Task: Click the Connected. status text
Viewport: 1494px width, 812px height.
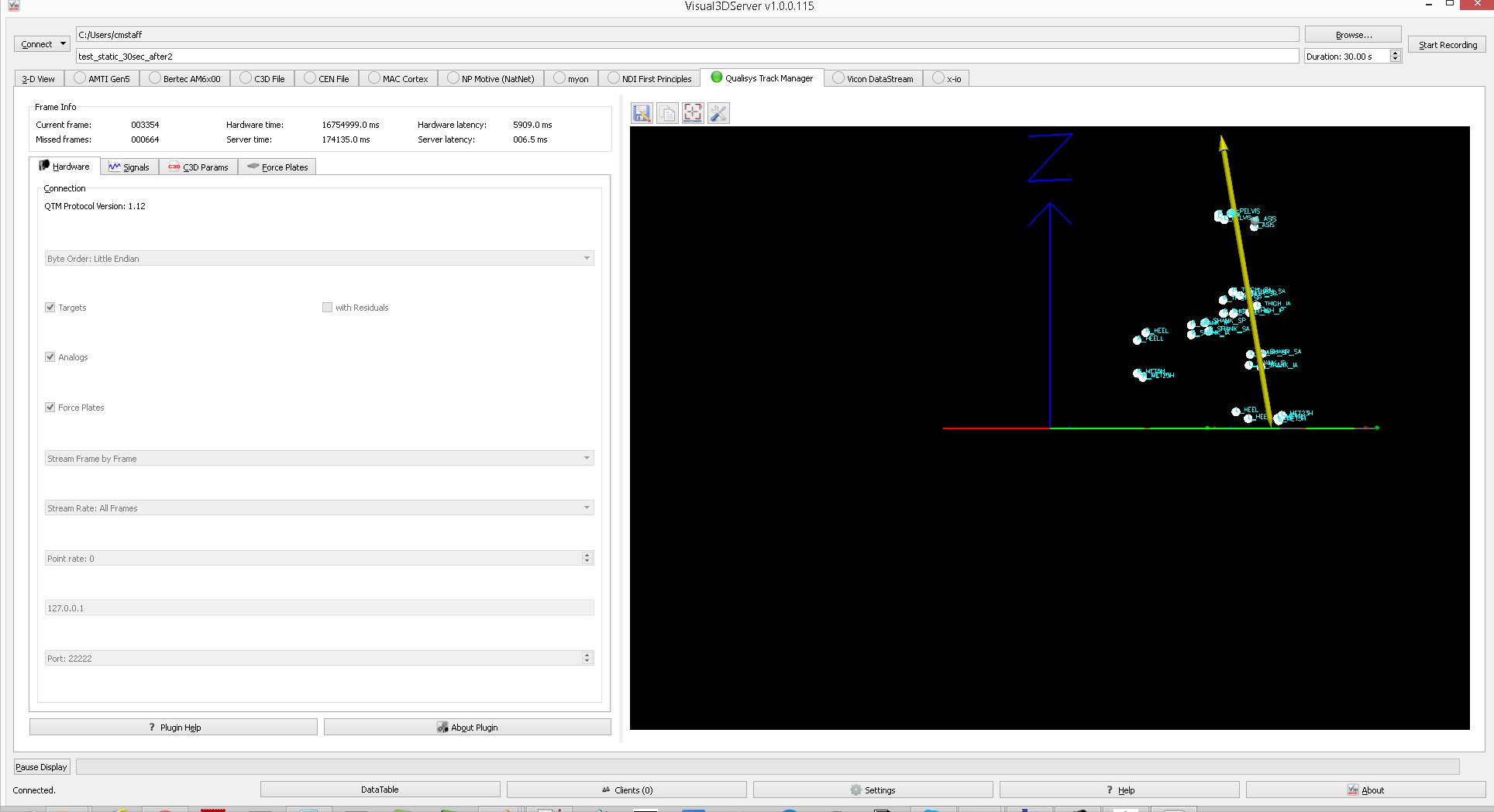Action: coord(34,790)
